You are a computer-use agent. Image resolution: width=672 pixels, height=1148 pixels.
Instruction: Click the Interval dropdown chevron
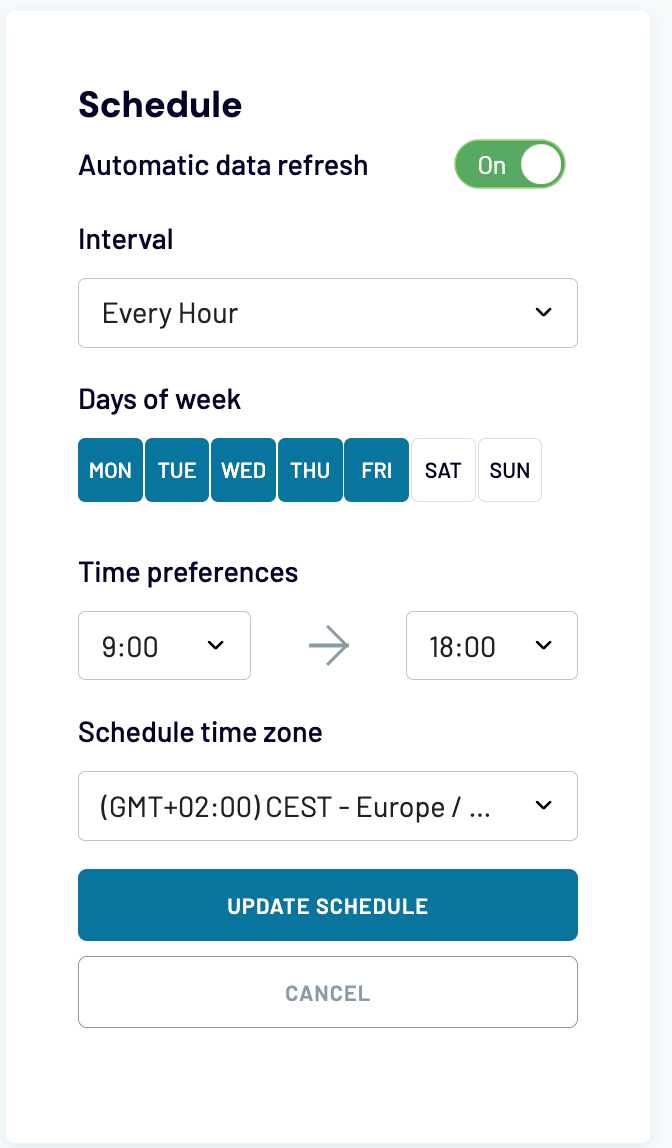[543, 312]
